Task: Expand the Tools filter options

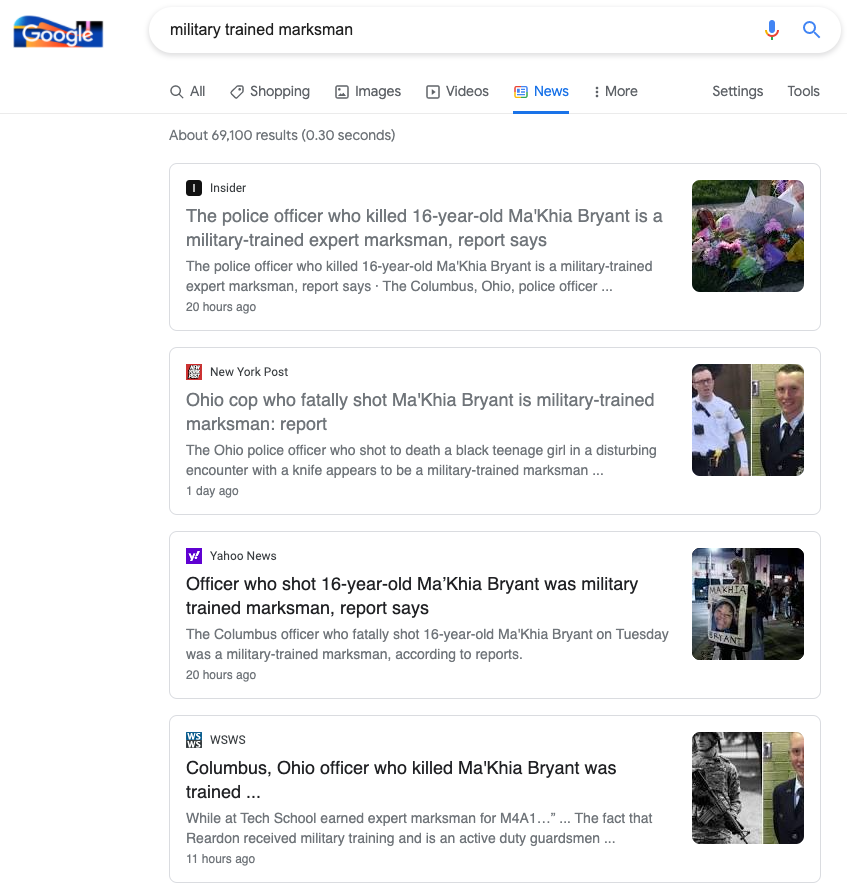Action: (x=803, y=91)
